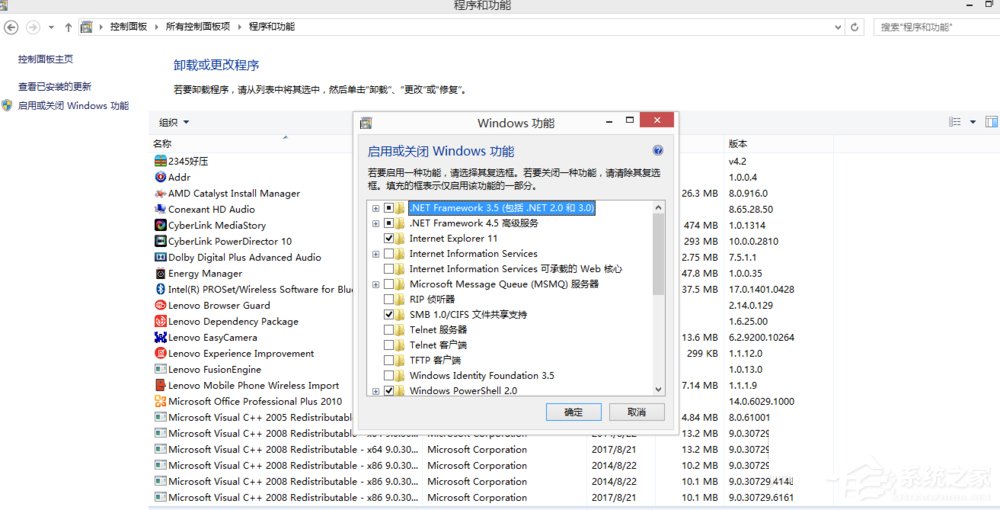This screenshot has width=1000, height=510.
Task: Uncheck Internet Explorer 11
Action: [x=389, y=238]
